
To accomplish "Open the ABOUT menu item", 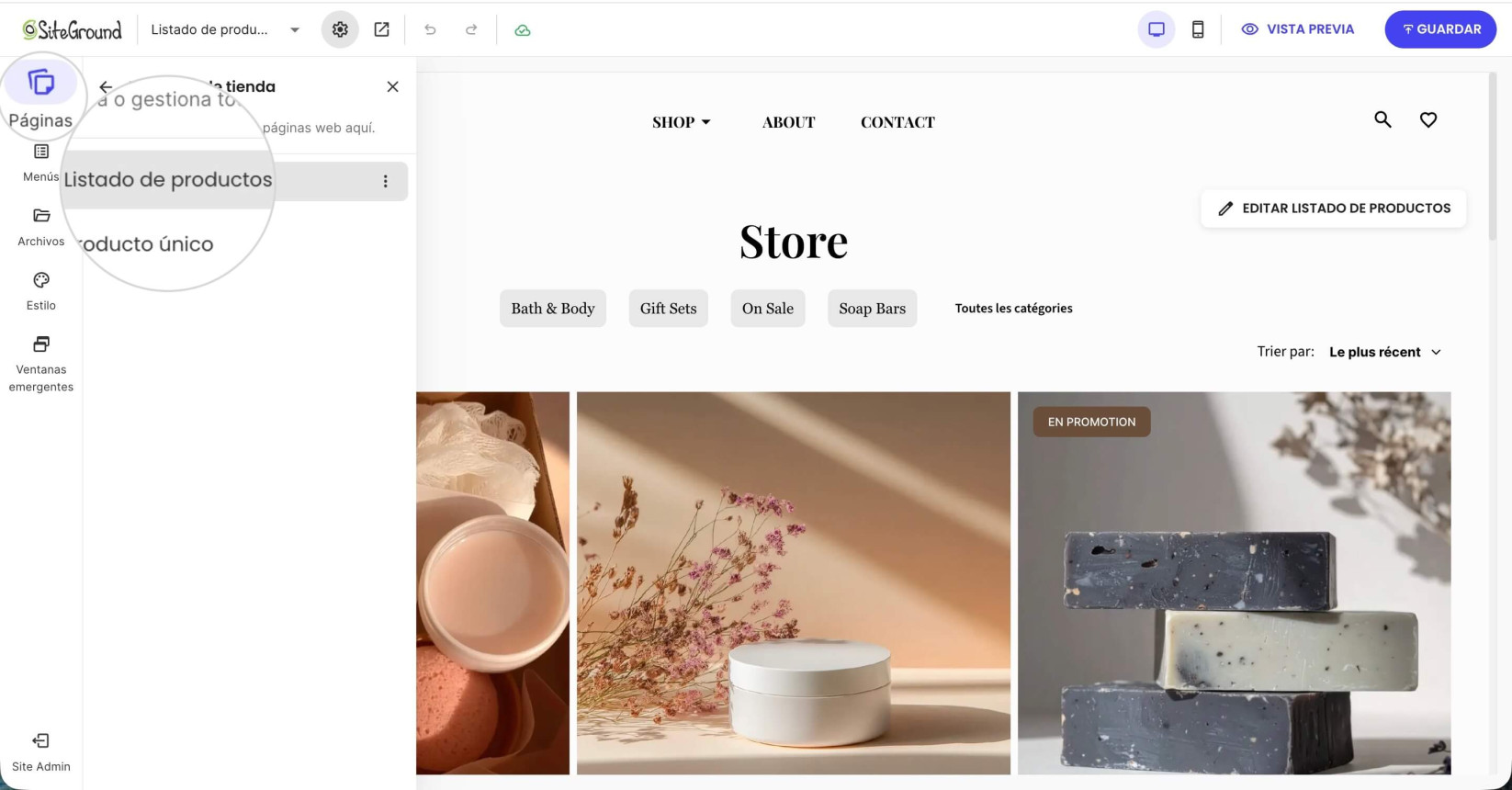I will tap(788, 122).
